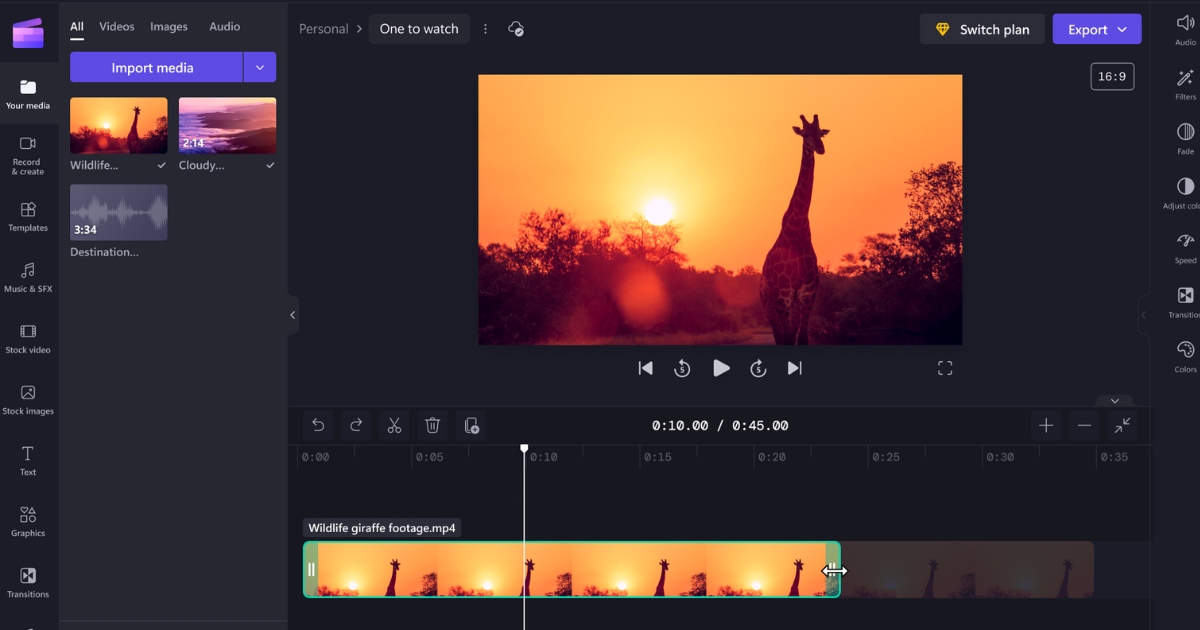1200x630 pixels.
Task: Click the Switch plan button
Action: 982,29
